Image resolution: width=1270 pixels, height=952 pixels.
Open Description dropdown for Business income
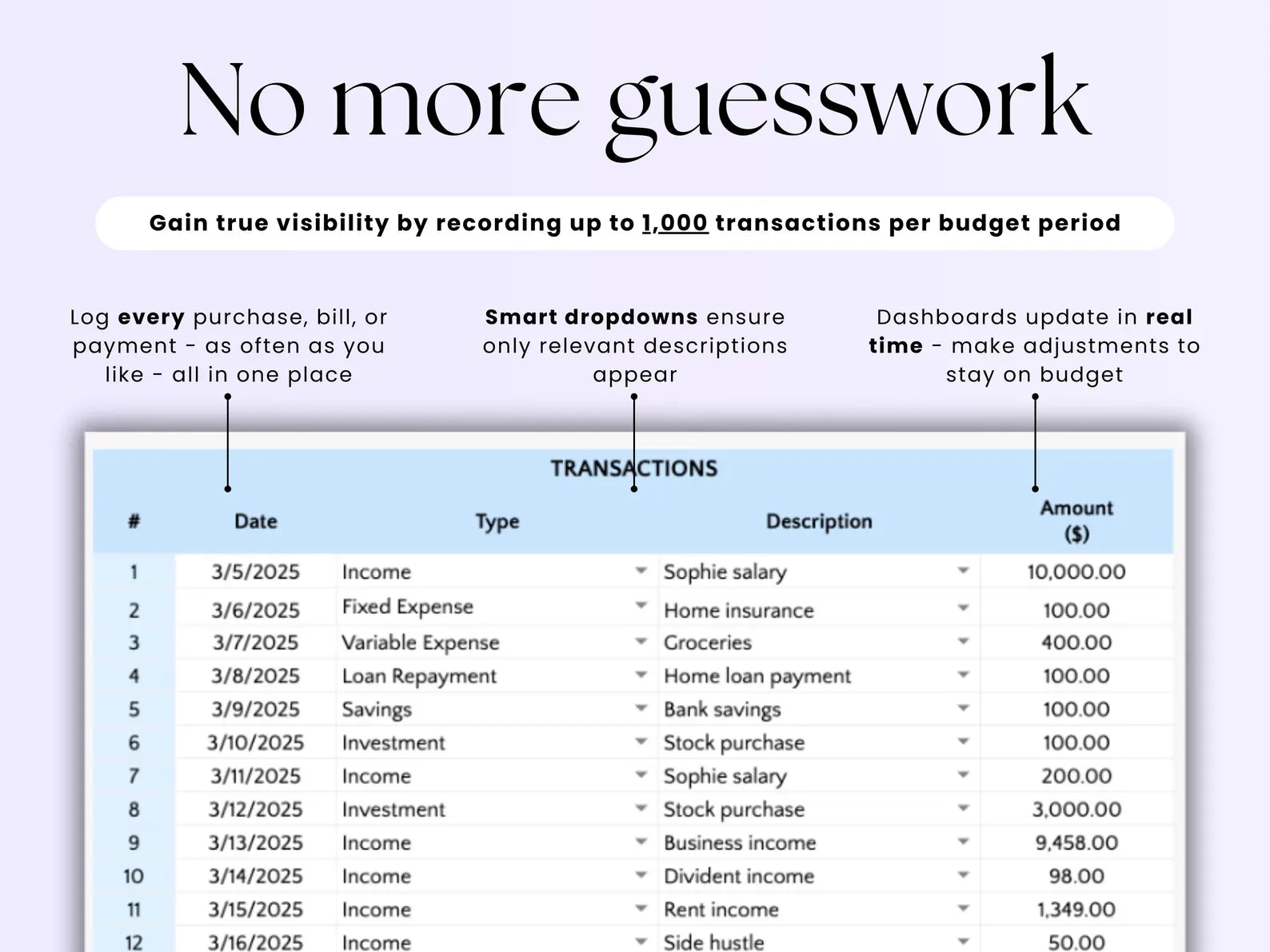click(963, 842)
